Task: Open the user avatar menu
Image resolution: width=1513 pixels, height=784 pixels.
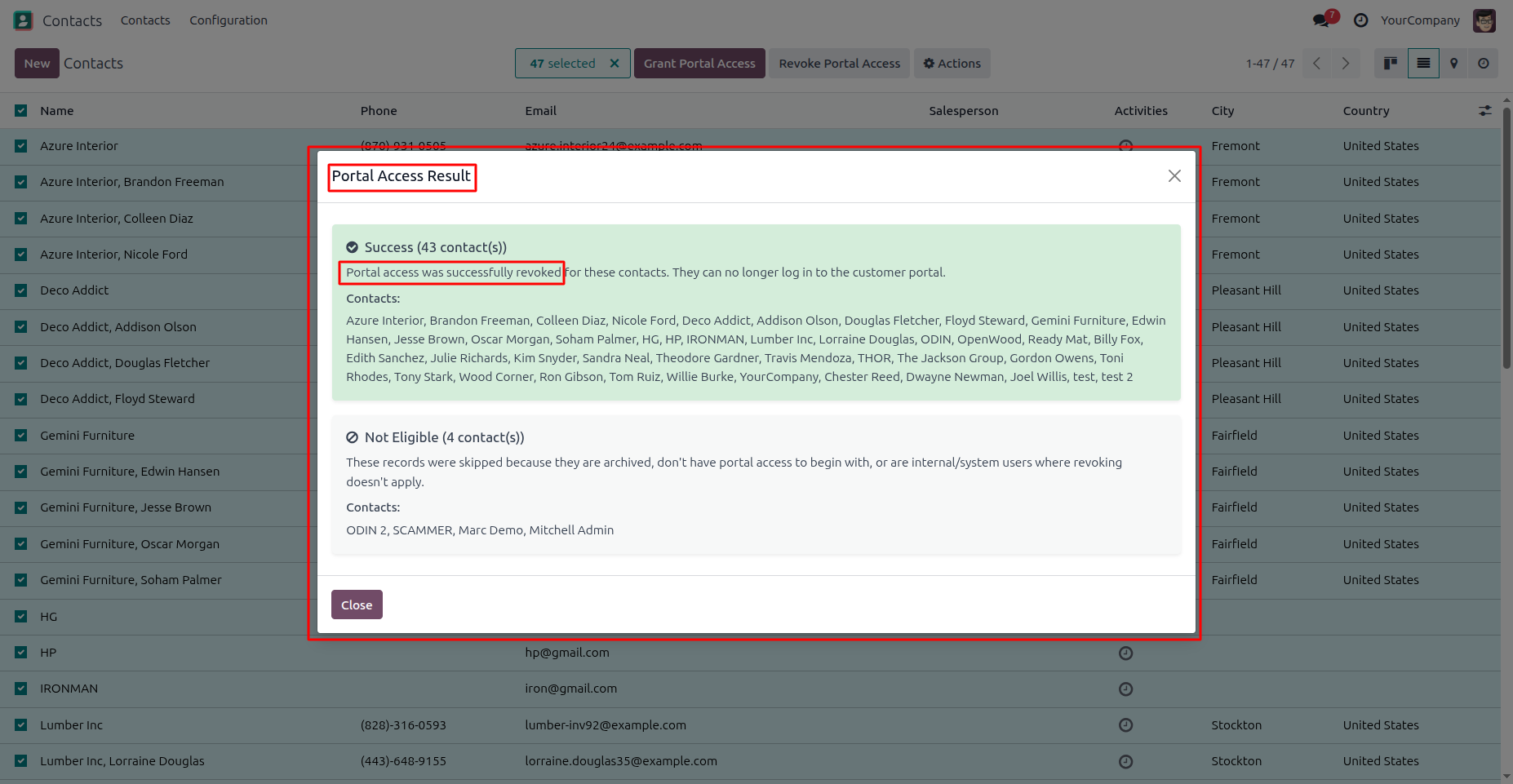Action: coord(1484,20)
